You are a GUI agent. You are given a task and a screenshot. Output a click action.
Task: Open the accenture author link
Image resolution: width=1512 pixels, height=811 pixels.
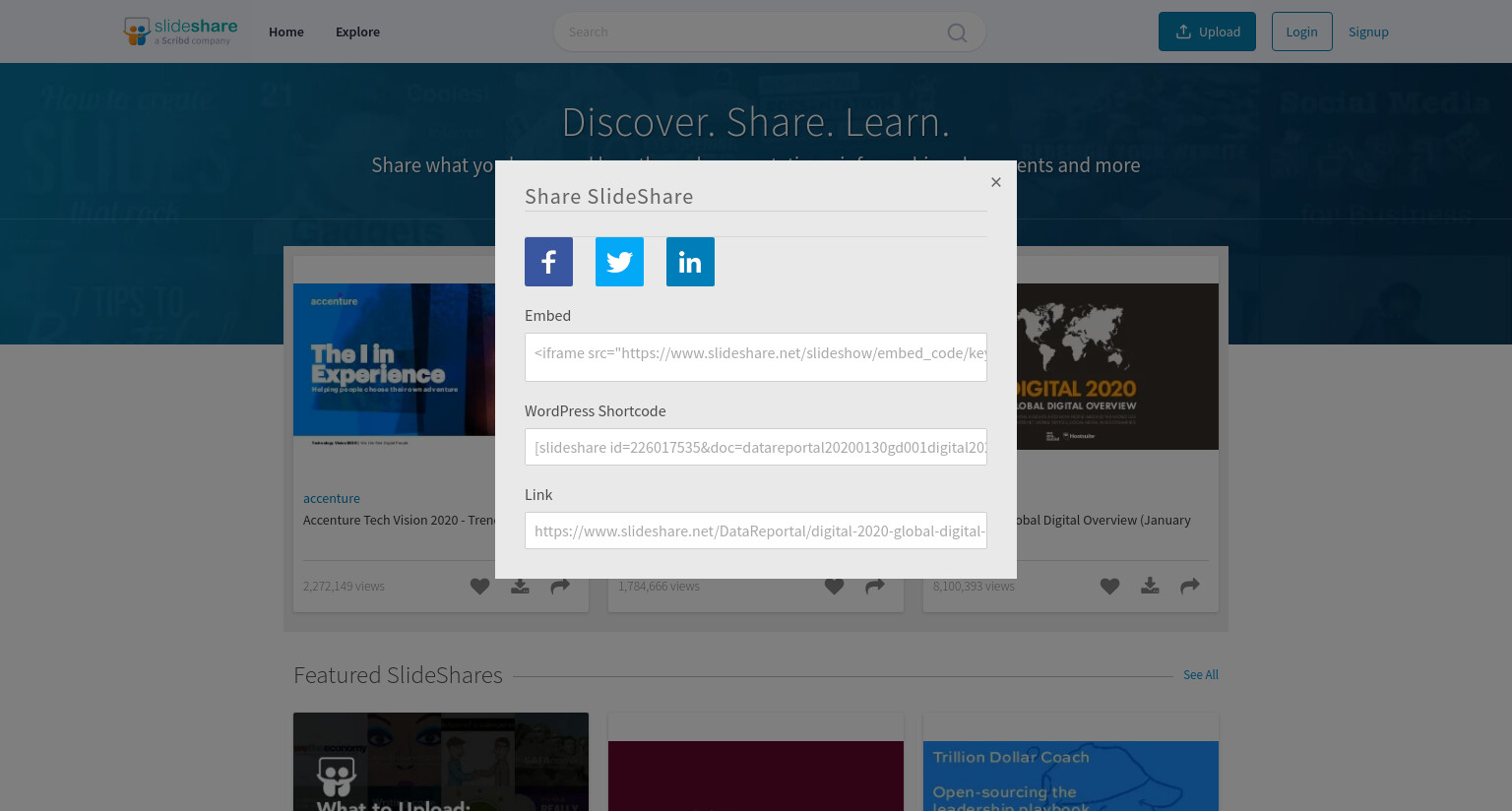click(332, 498)
